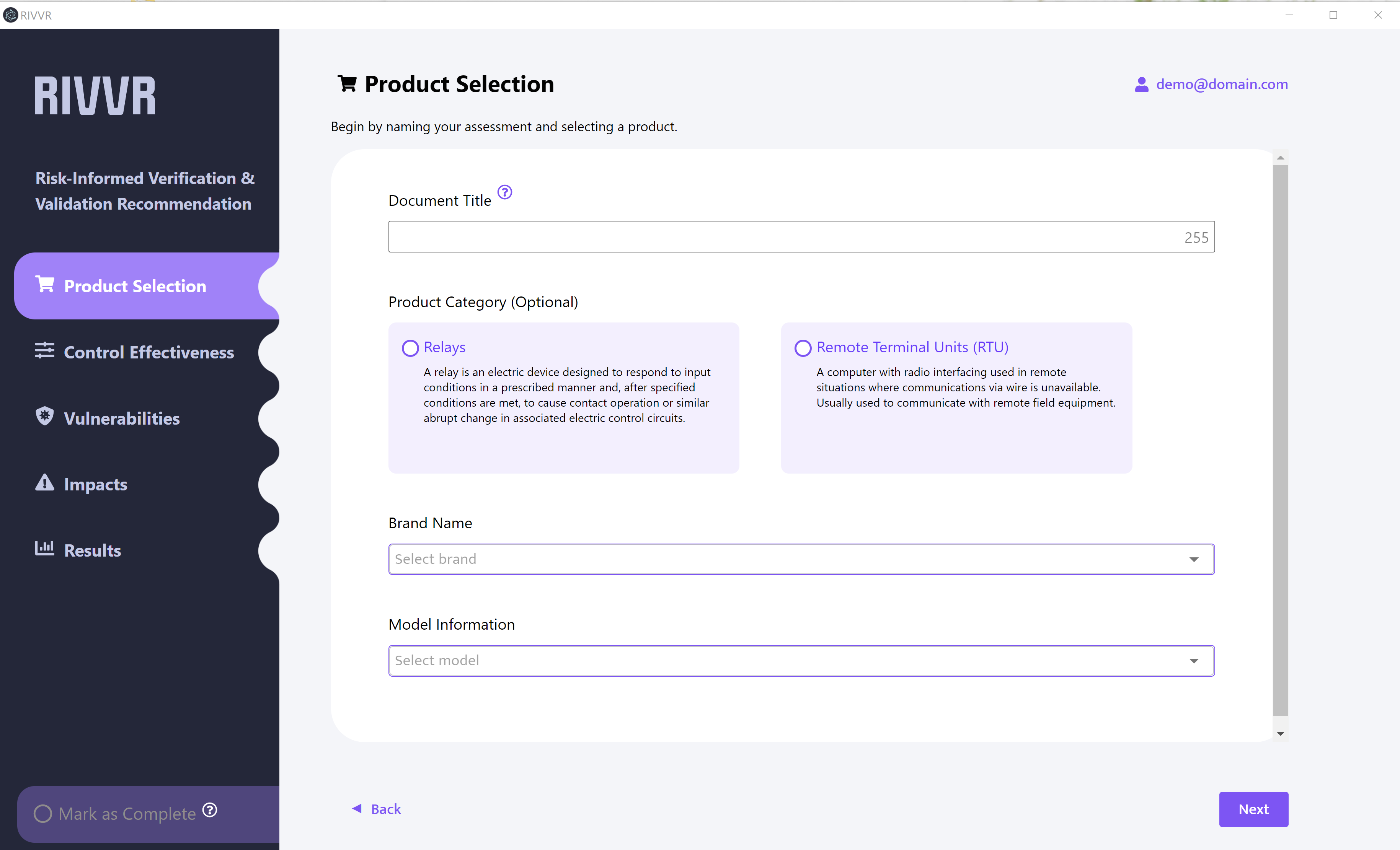Click the shopping cart icon beside the Product Selection heading
Screen dimensions: 1400x850
click(x=347, y=83)
